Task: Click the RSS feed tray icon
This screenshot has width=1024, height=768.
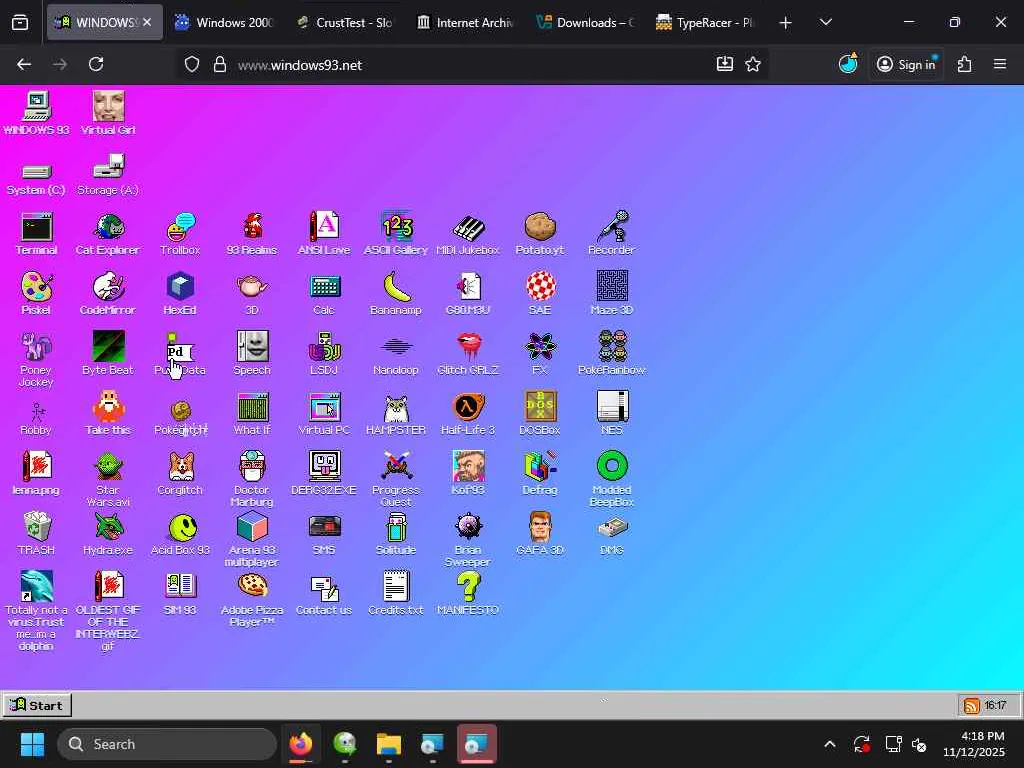Action: point(972,705)
